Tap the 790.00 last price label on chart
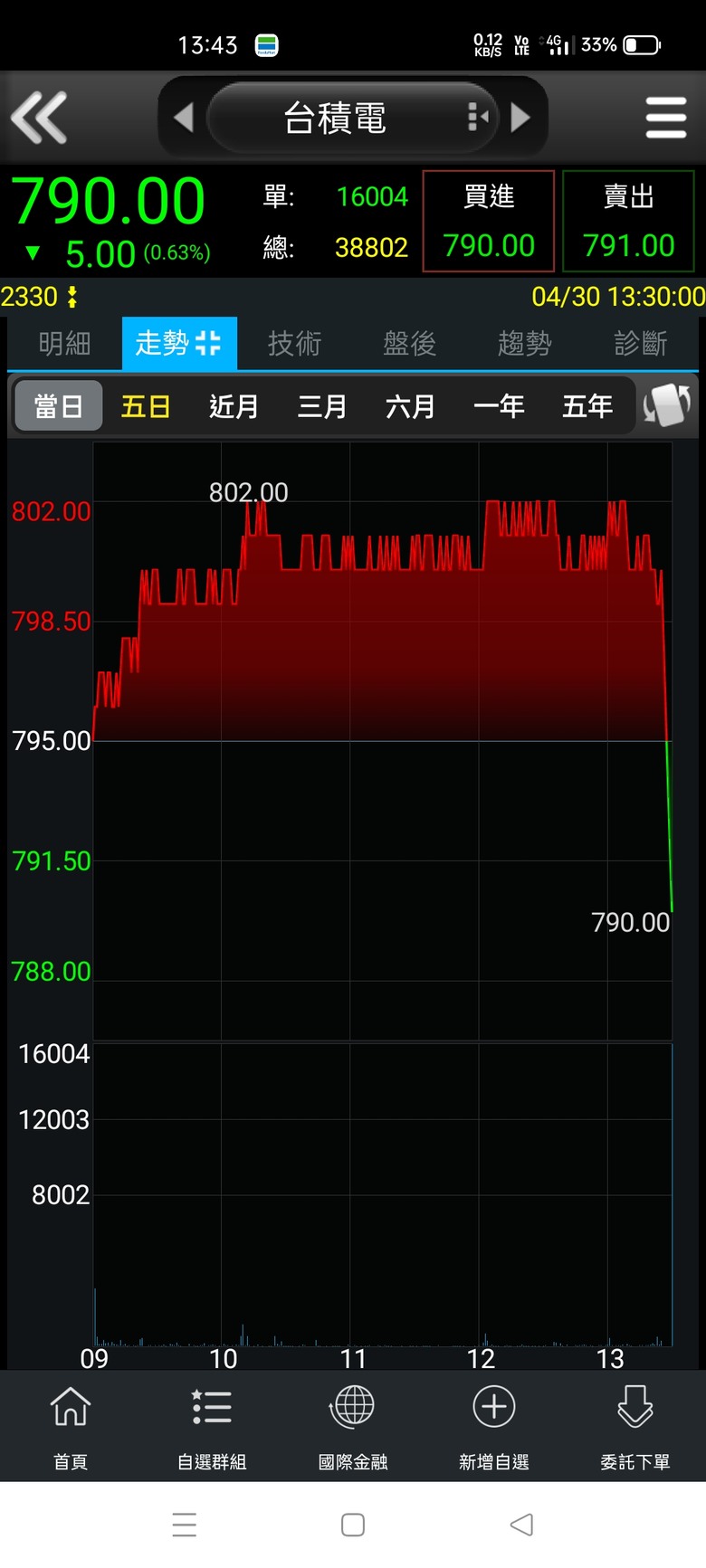The height and width of the screenshot is (1568, 706). 630,922
